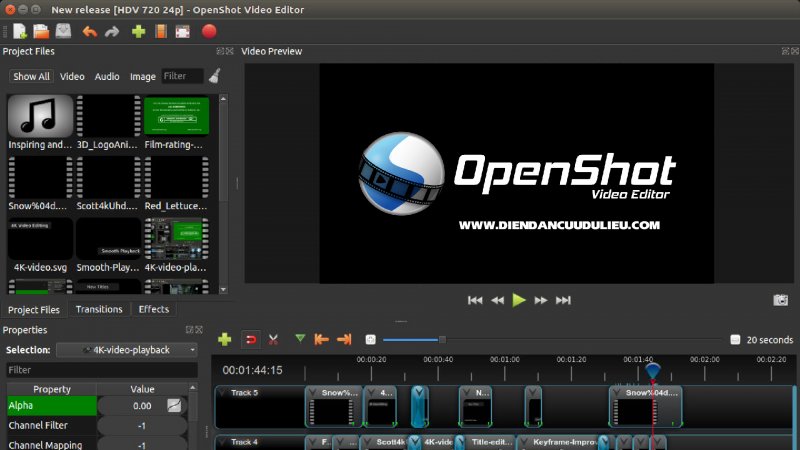
Task: Switch to Effects tab
Action: (x=154, y=309)
